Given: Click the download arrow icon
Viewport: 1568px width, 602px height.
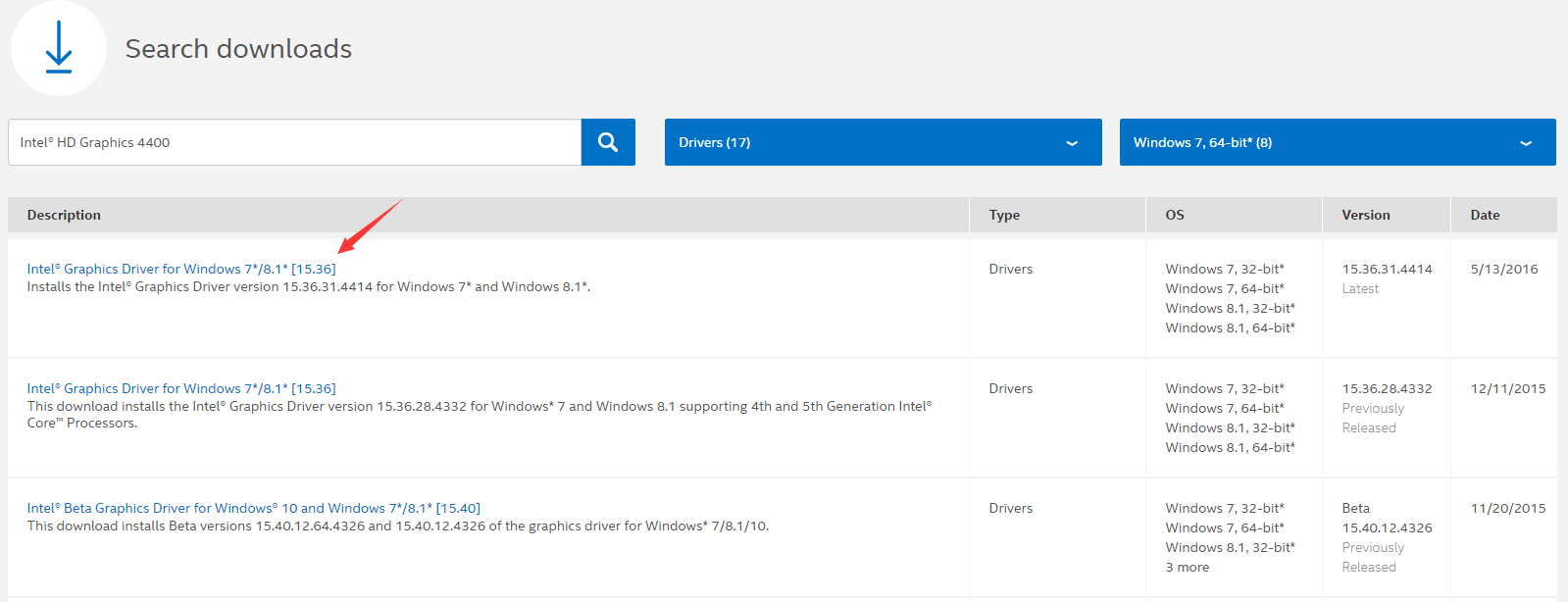Looking at the screenshot, I should (59, 47).
